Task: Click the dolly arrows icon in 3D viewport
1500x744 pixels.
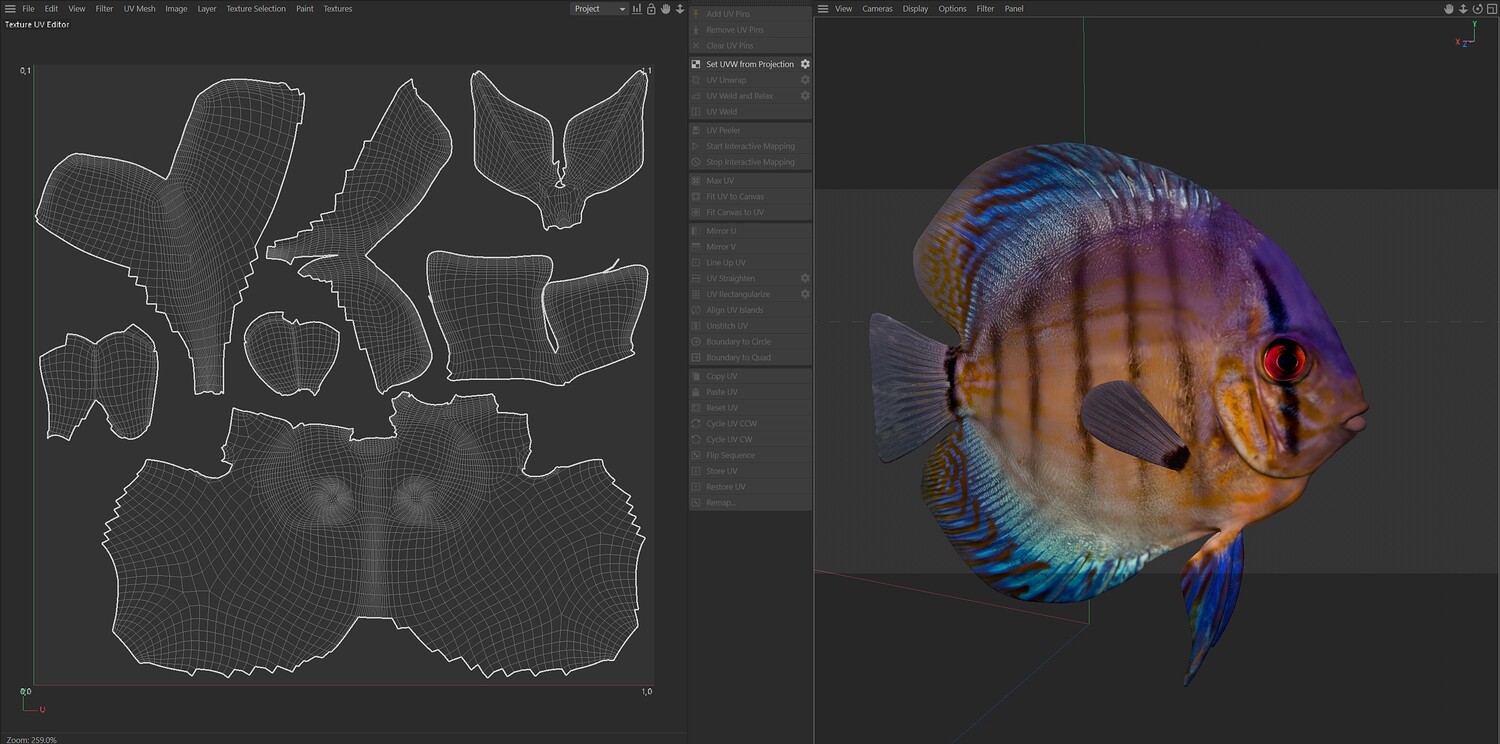Action: (x=1463, y=9)
